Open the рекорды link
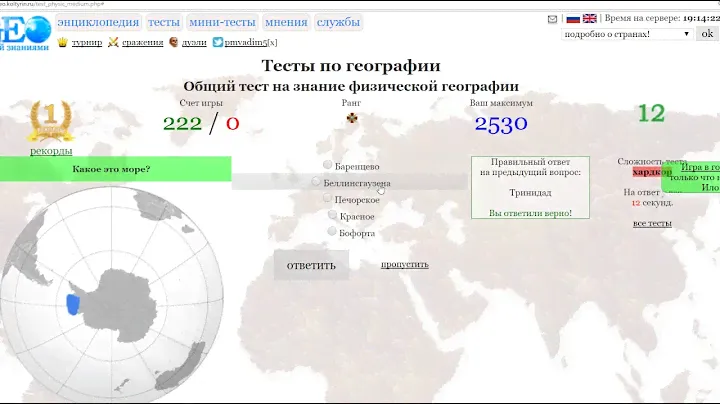The width and height of the screenshot is (720, 404). click(50, 151)
